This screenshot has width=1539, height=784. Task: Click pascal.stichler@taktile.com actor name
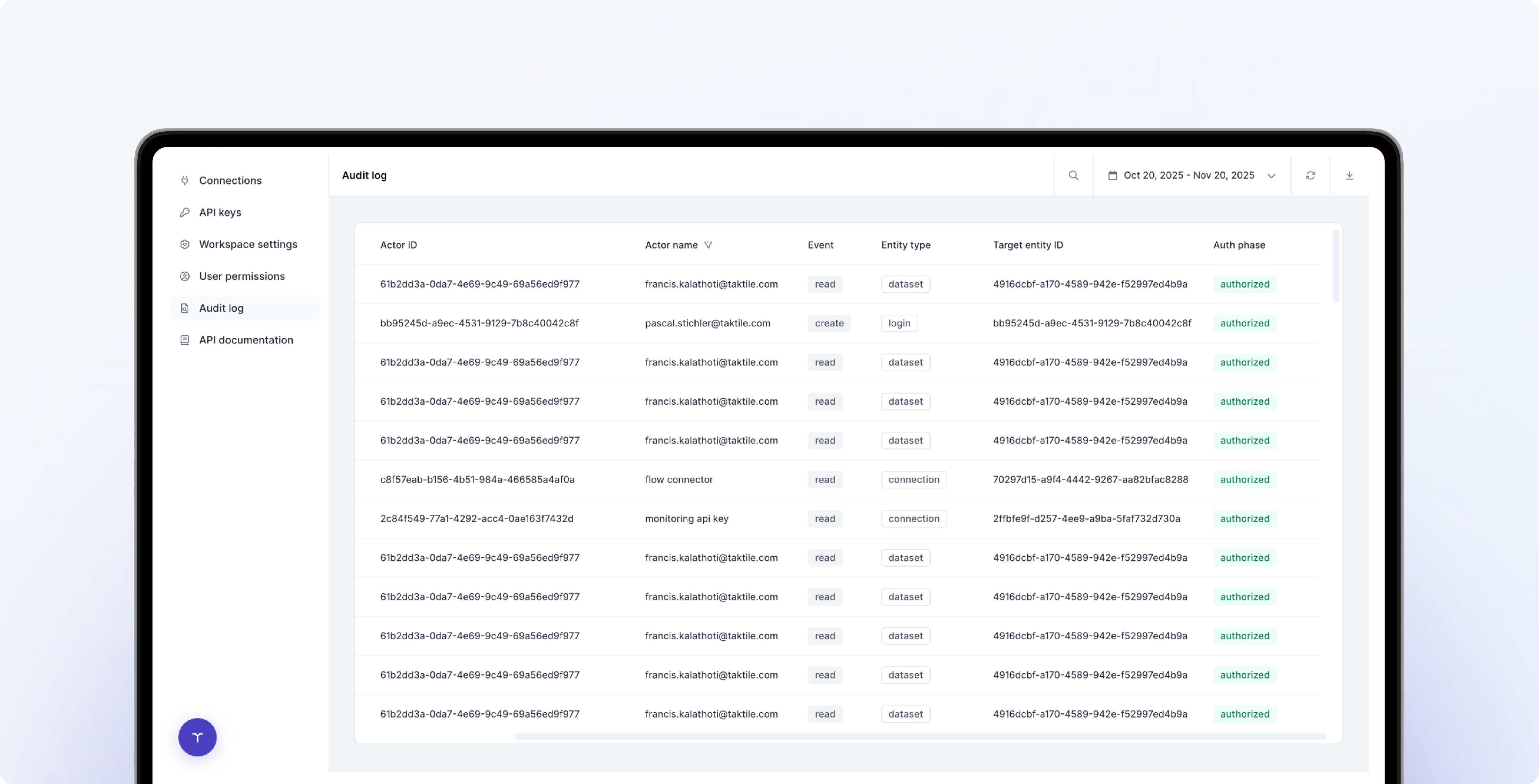coord(707,323)
